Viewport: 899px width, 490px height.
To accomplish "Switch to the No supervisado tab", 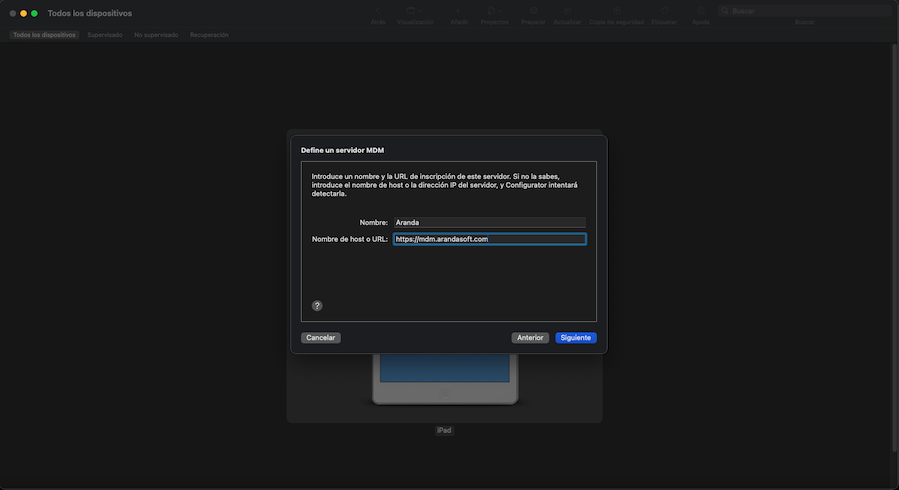I will (156, 35).
